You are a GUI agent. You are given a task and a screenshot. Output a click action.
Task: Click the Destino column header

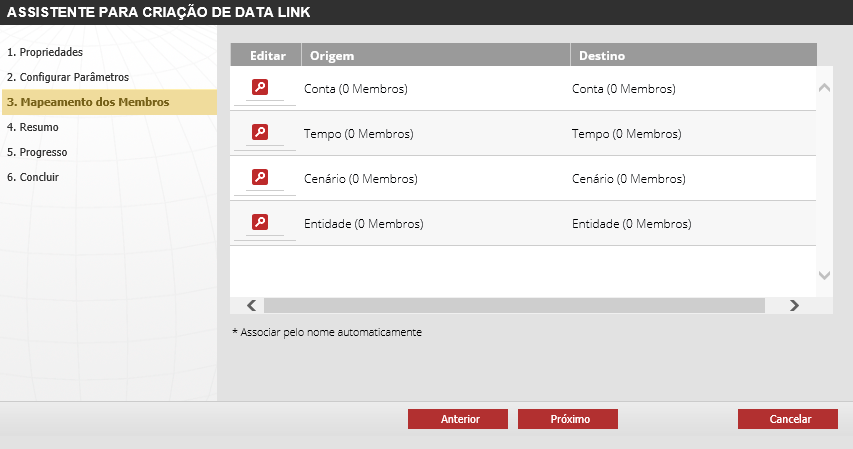pyautogui.click(x=694, y=55)
